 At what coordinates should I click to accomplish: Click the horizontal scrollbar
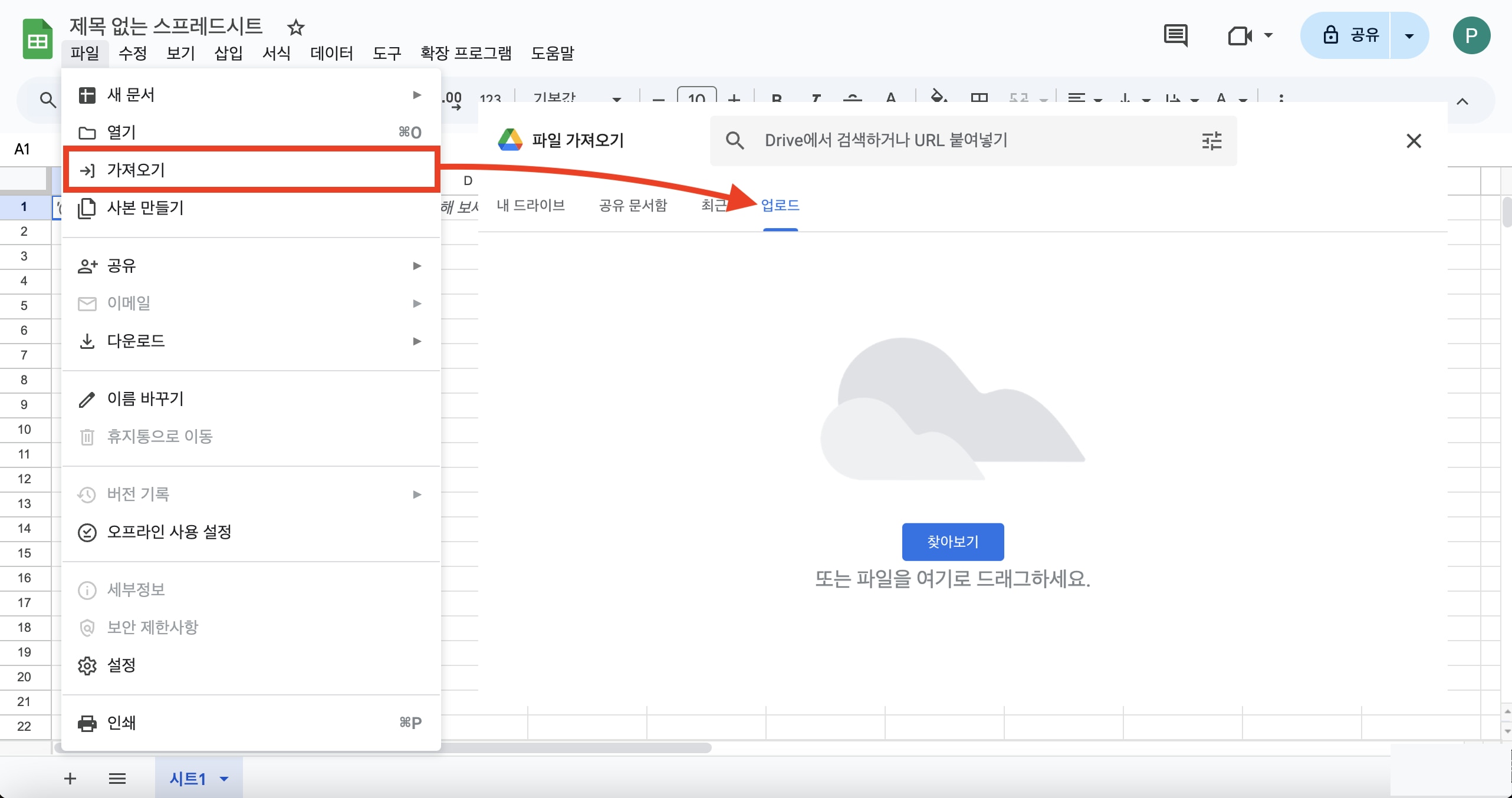(x=383, y=747)
